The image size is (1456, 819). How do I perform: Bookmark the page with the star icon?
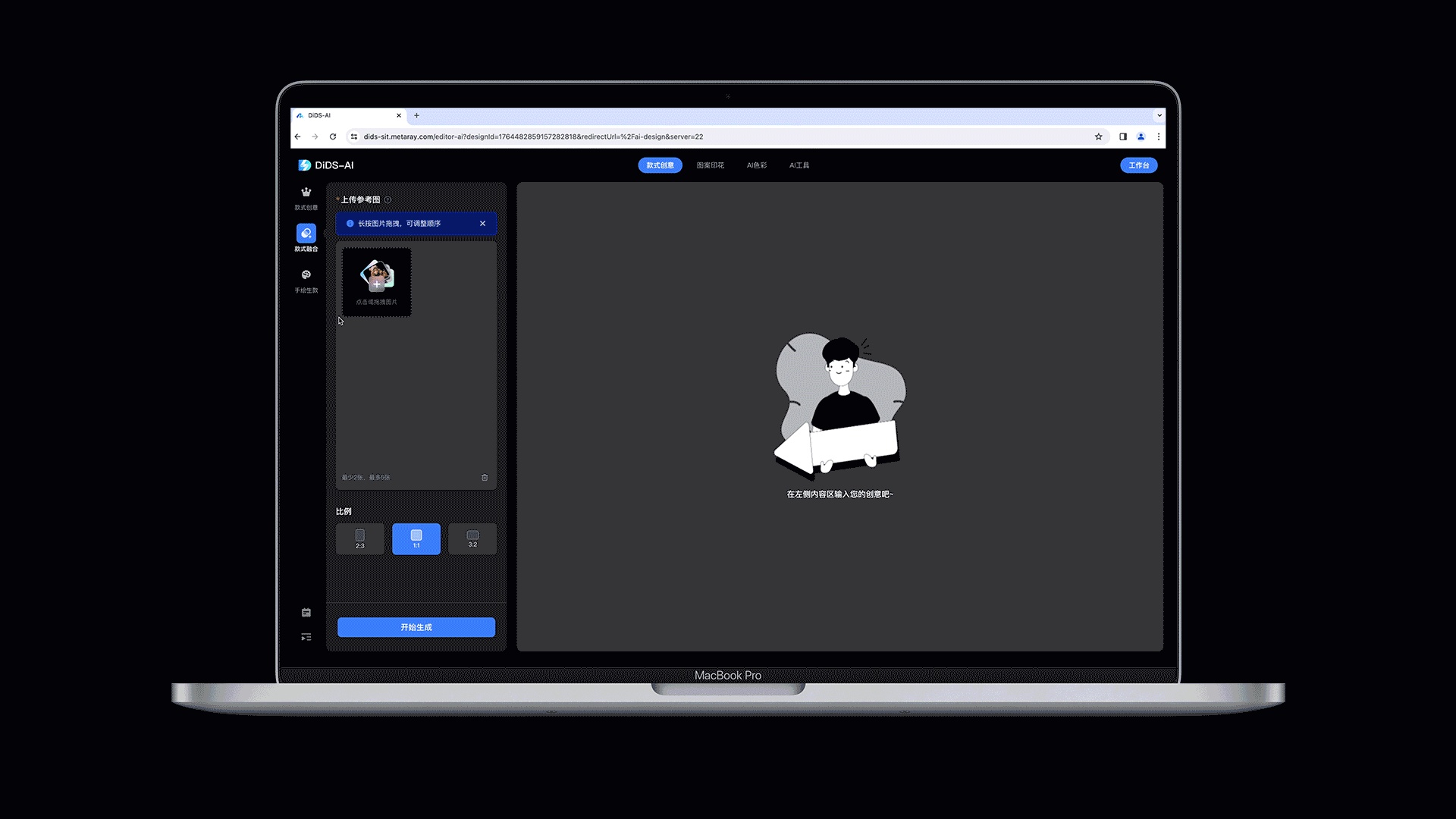1098,136
